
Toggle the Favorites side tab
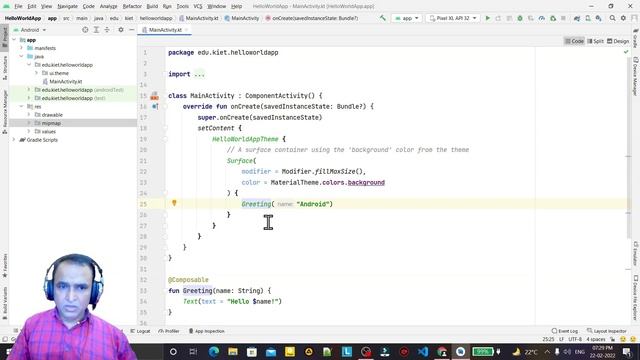(x=5, y=266)
